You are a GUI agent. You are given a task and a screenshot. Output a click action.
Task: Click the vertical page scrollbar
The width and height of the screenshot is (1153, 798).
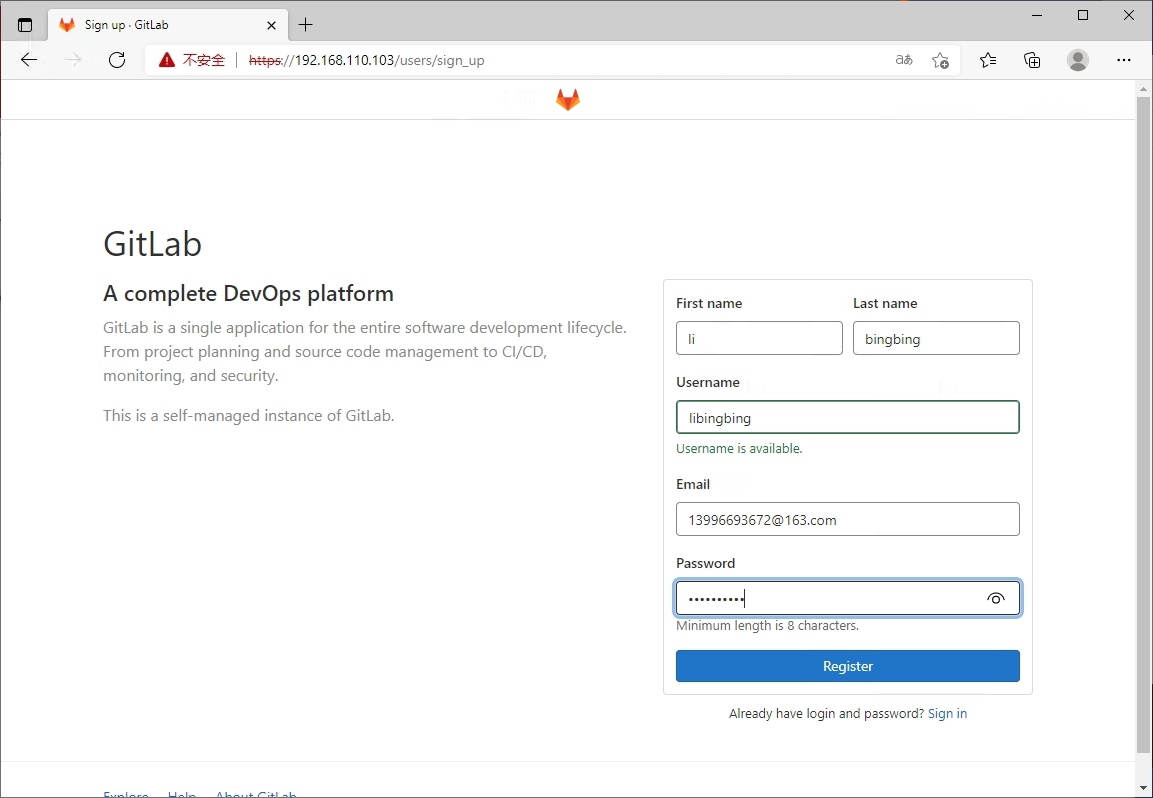tap(1143, 427)
